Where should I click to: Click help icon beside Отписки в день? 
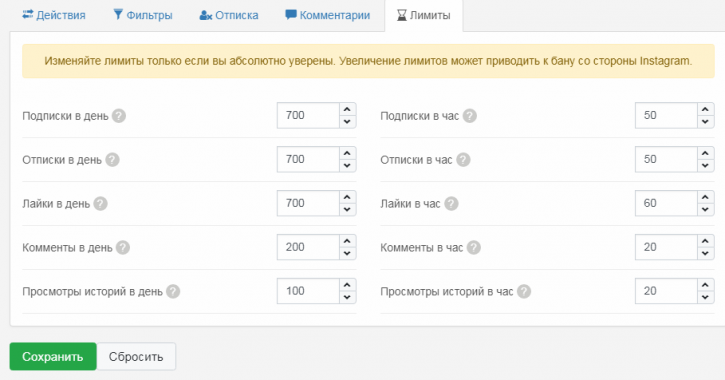(x=112, y=160)
